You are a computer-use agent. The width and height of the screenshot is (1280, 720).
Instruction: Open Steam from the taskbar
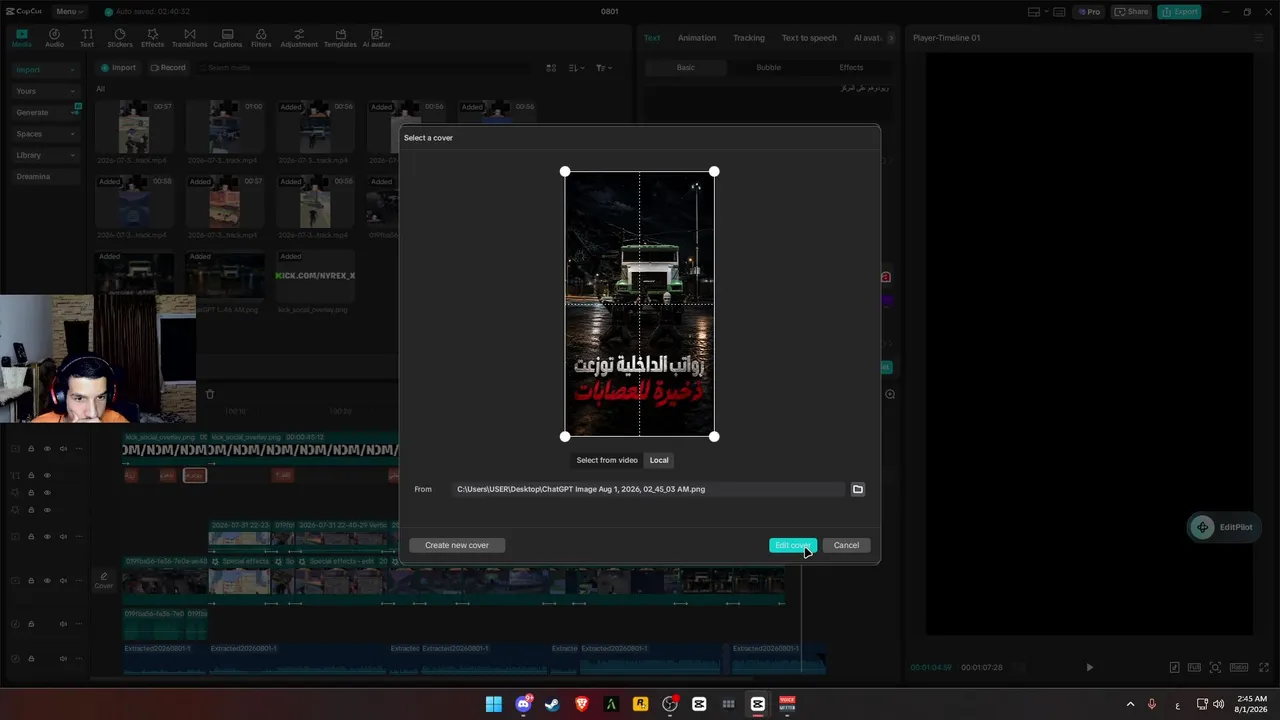point(552,704)
